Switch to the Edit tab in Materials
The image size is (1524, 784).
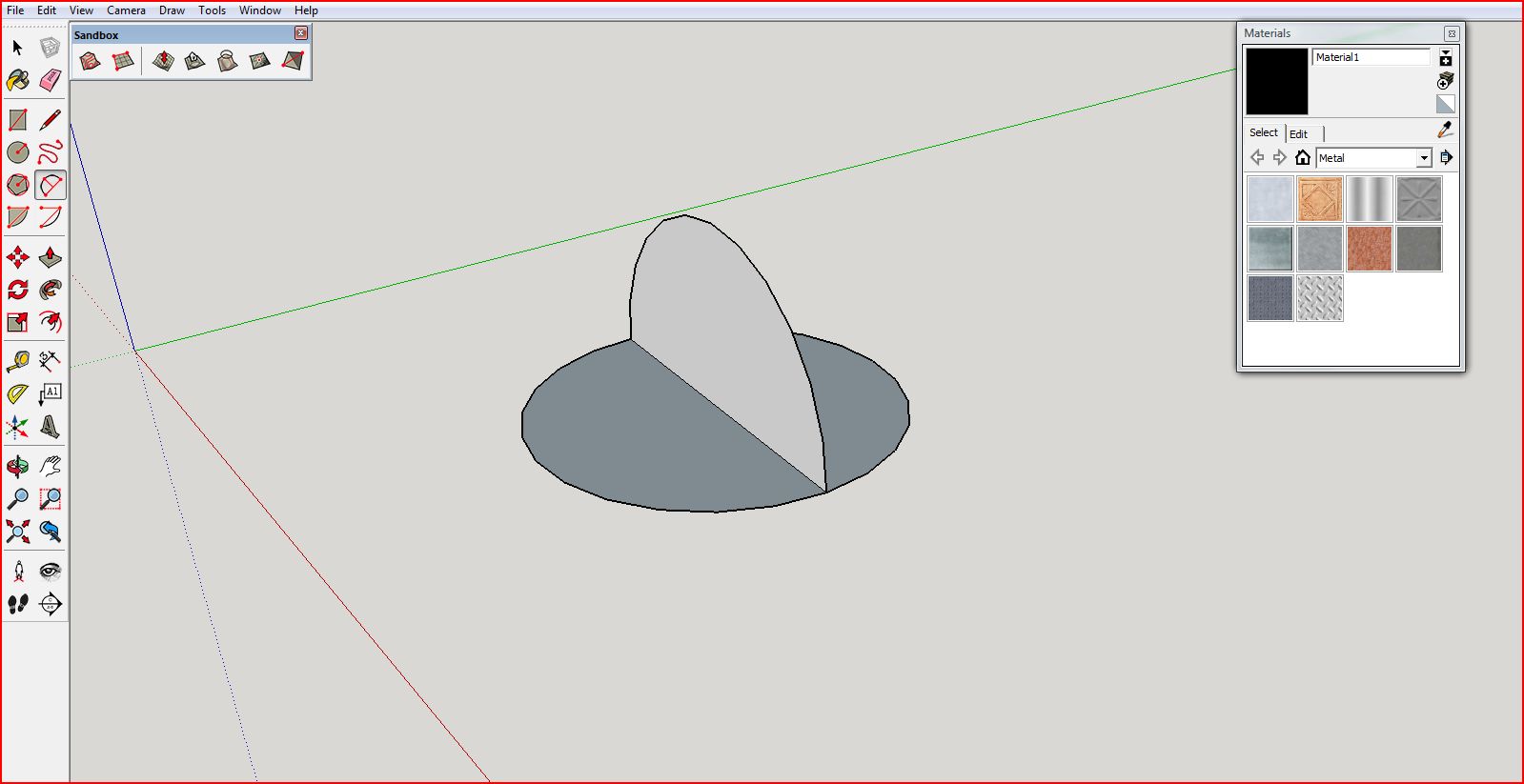(x=1298, y=134)
